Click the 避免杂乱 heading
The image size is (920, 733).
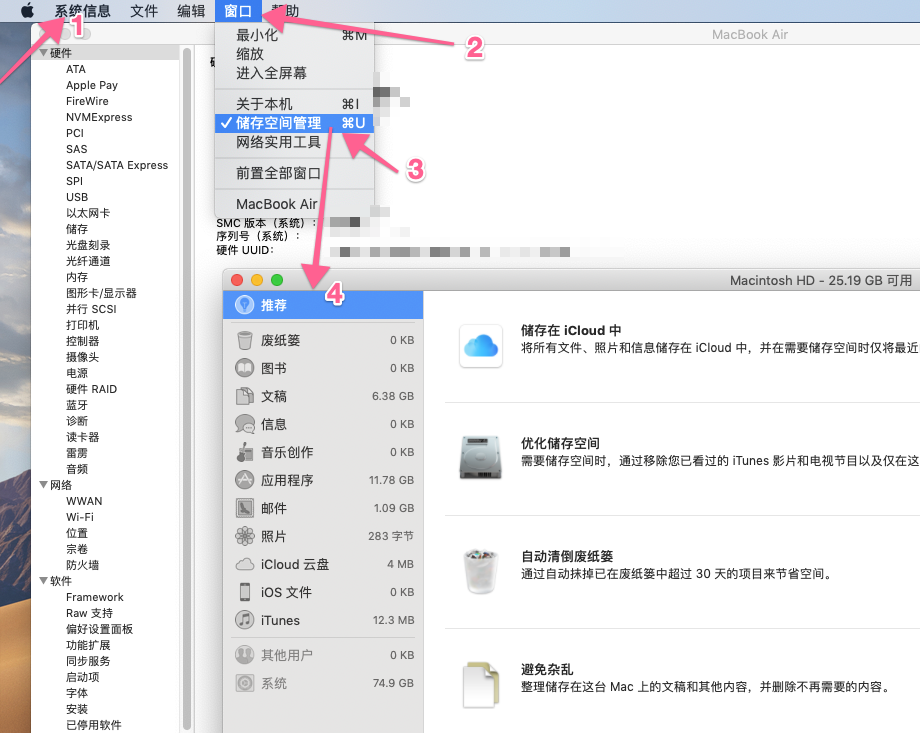click(547, 669)
